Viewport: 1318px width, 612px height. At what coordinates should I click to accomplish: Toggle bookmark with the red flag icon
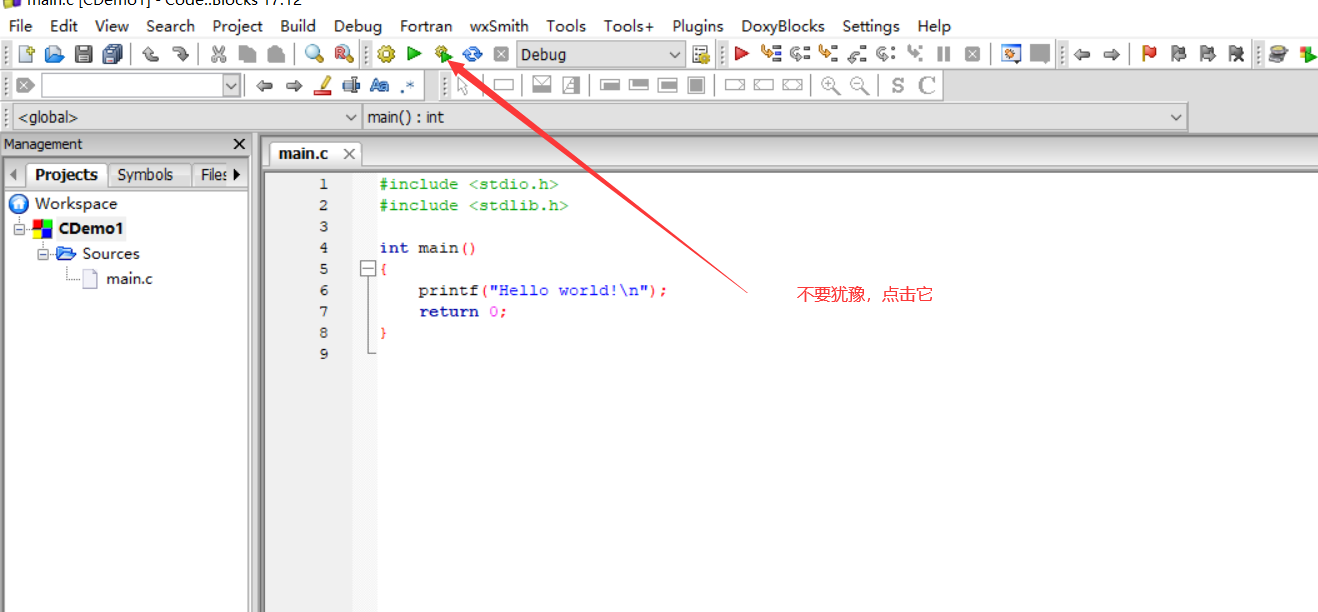click(1149, 54)
